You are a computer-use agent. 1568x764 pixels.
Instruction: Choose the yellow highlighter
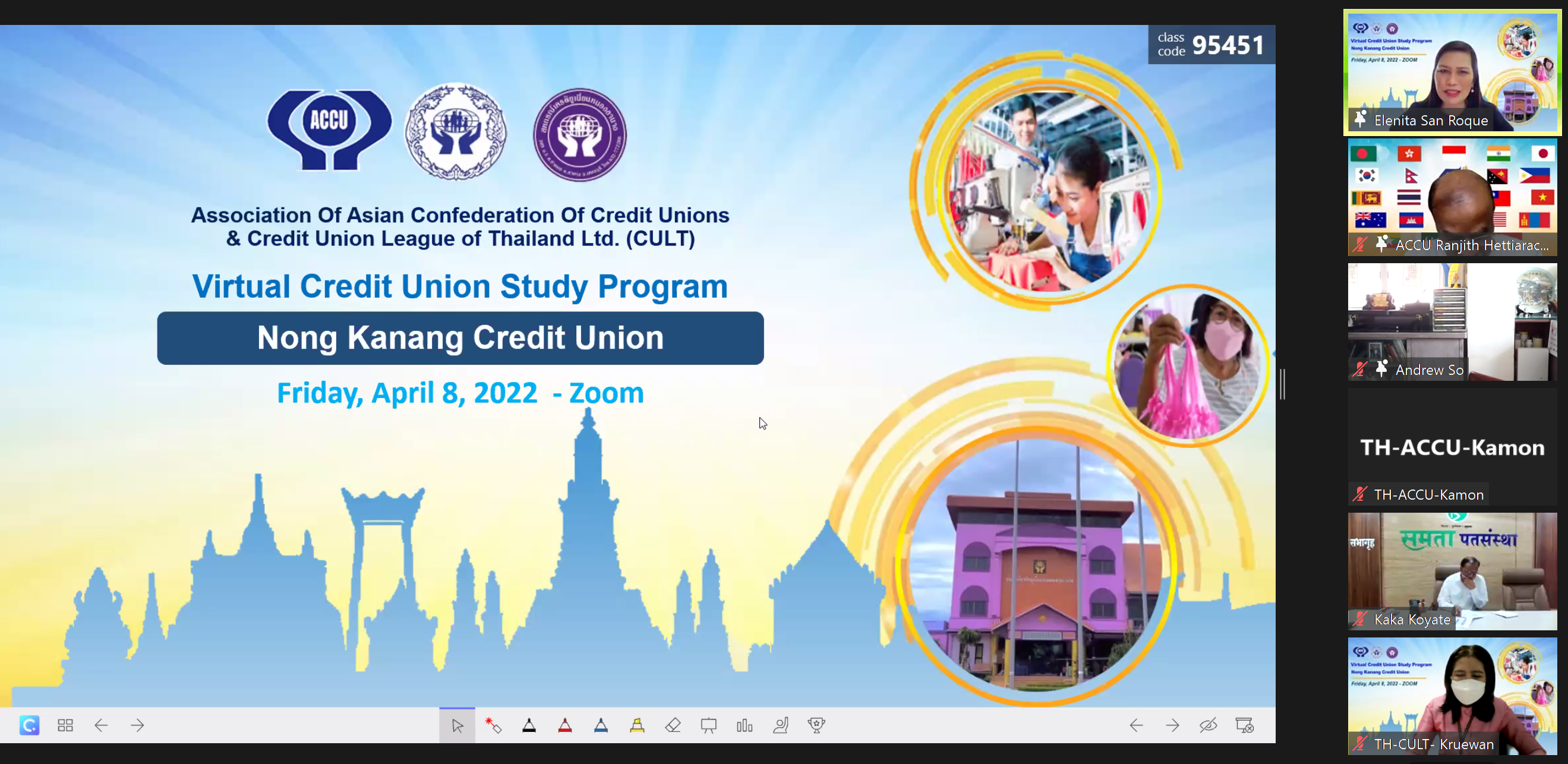[x=637, y=725]
